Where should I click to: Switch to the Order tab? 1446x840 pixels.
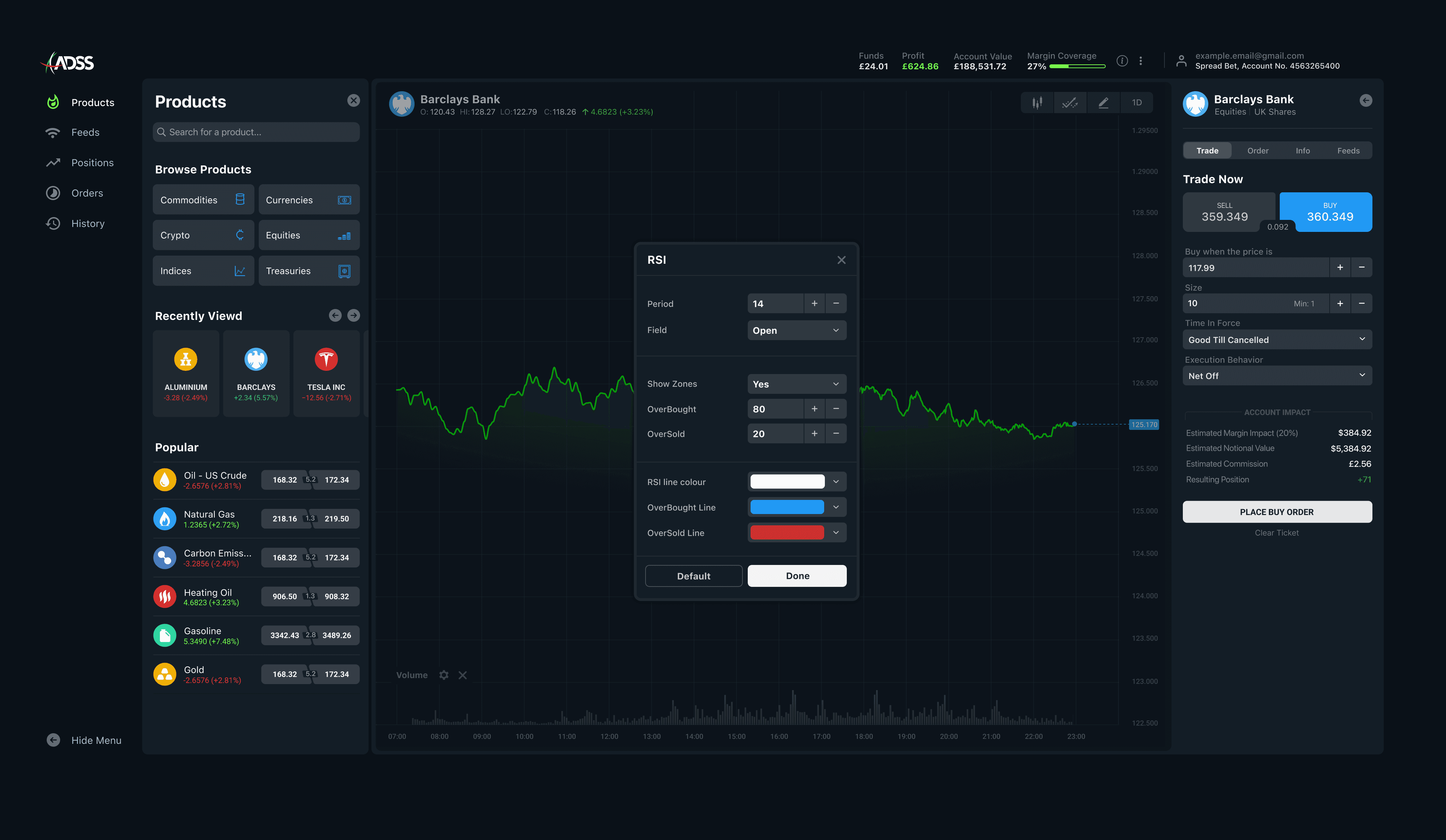(x=1257, y=151)
